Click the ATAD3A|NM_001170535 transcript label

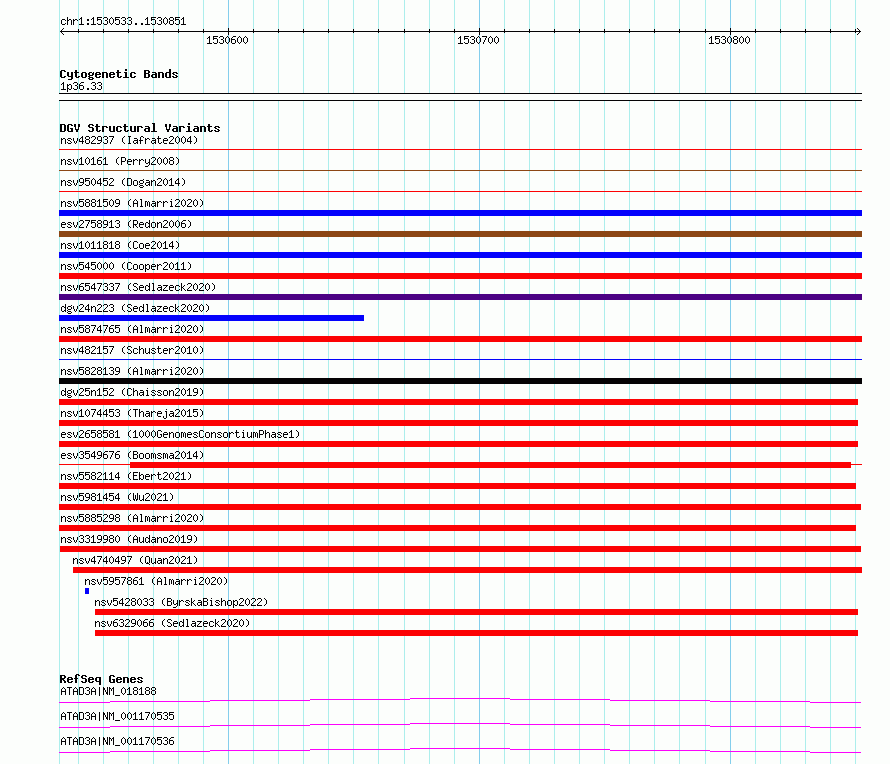click(117, 716)
